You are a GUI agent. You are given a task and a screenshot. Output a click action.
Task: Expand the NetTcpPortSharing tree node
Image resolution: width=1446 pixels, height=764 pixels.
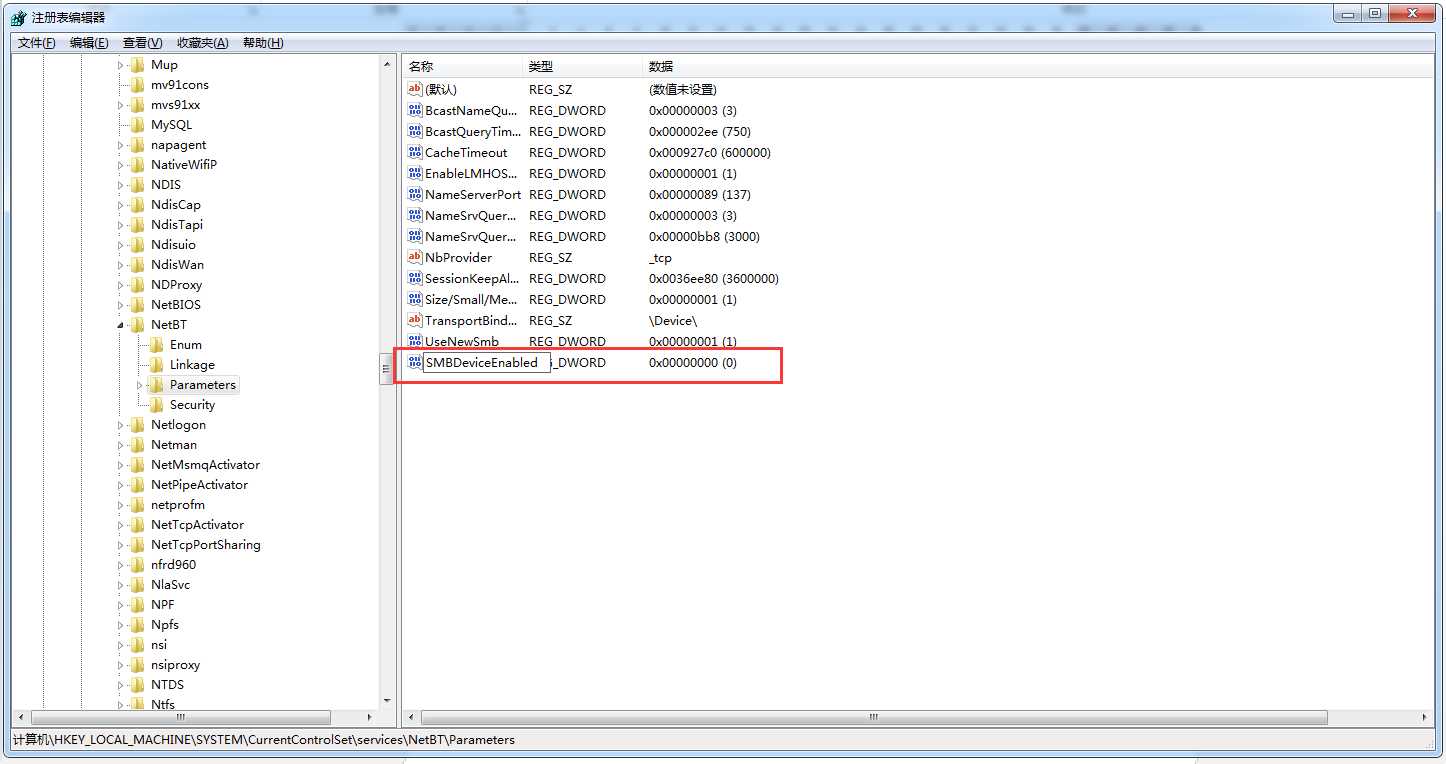[x=121, y=545]
